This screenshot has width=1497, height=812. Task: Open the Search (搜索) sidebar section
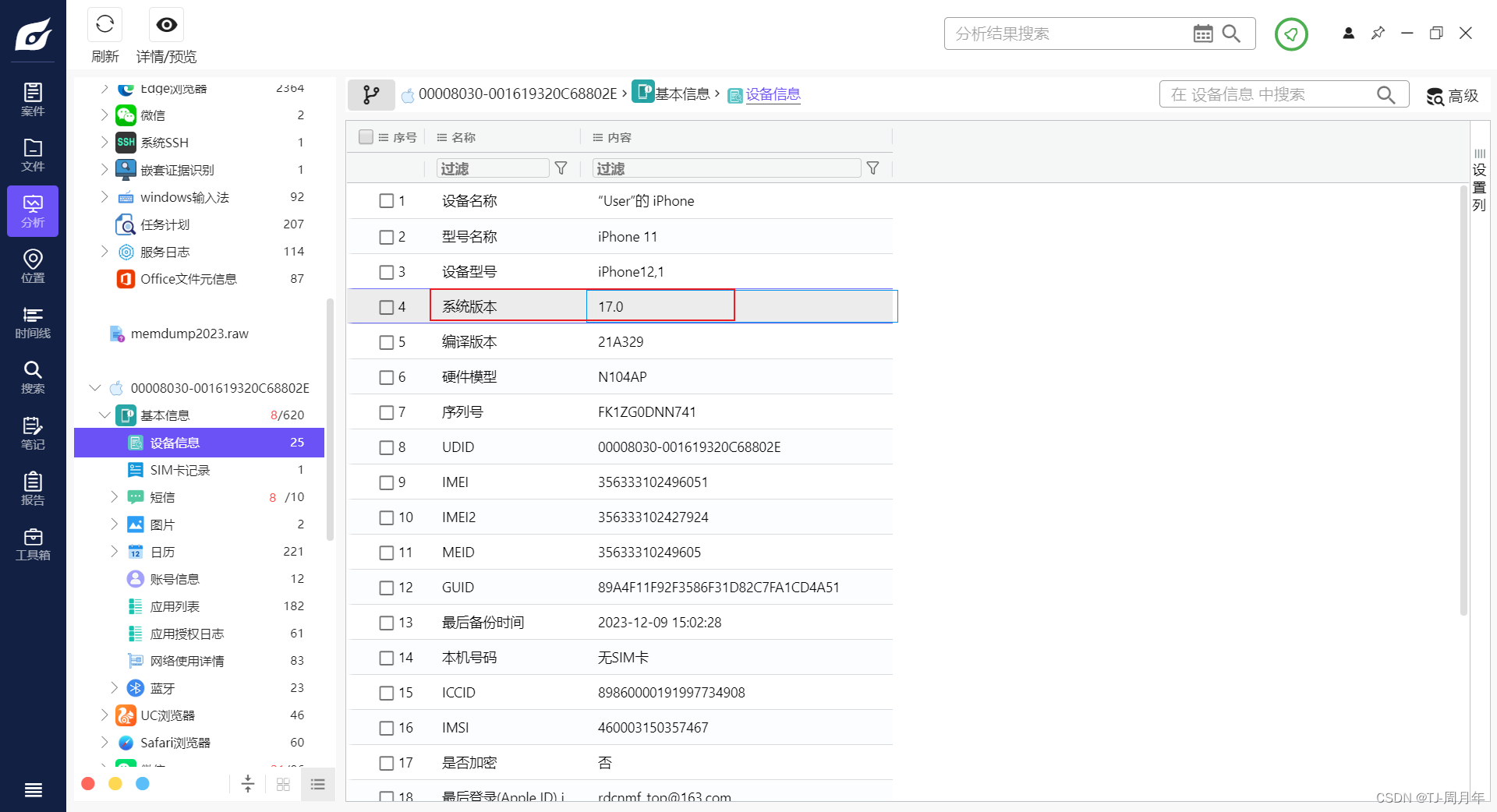tap(33, 378)
